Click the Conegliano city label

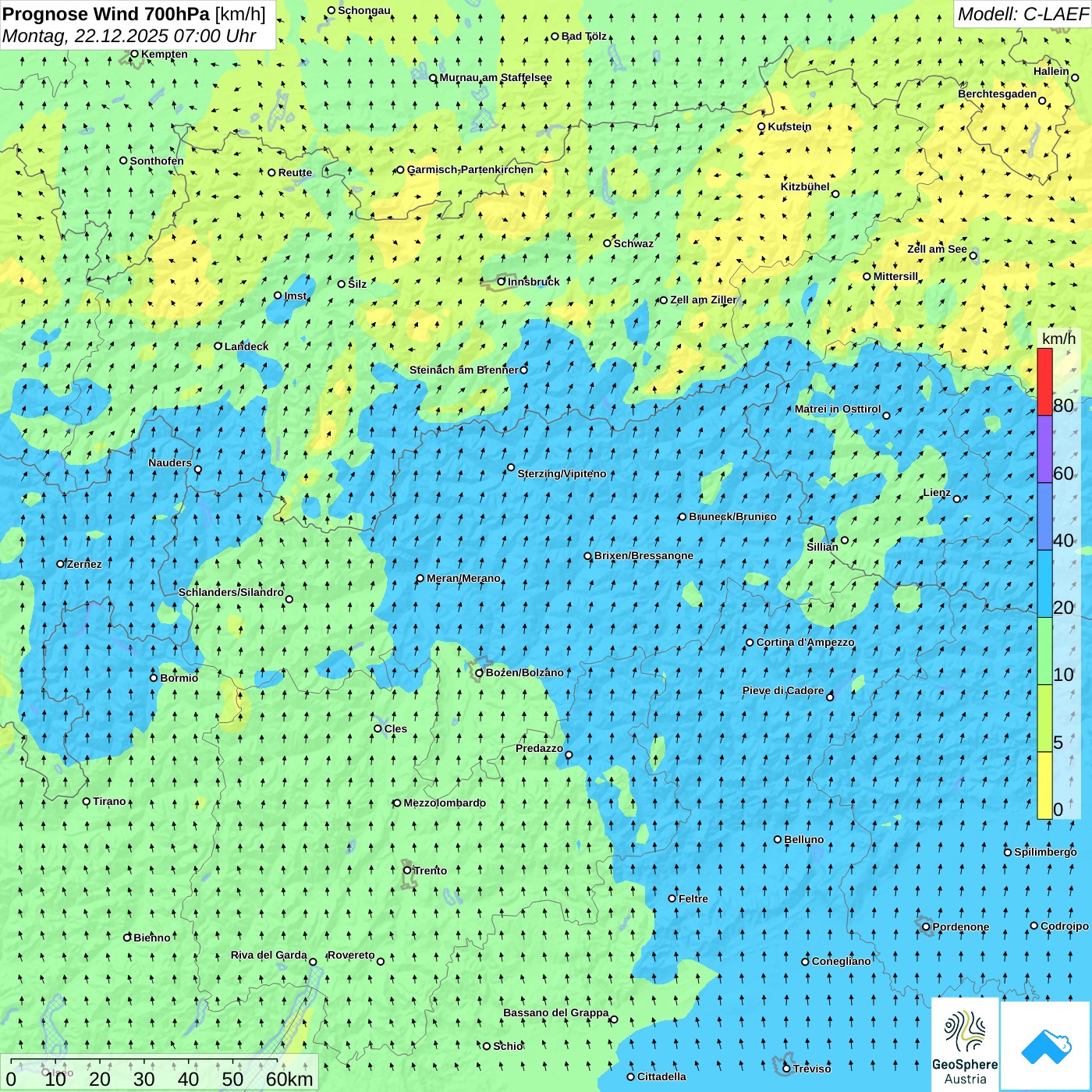click(841, 961)
